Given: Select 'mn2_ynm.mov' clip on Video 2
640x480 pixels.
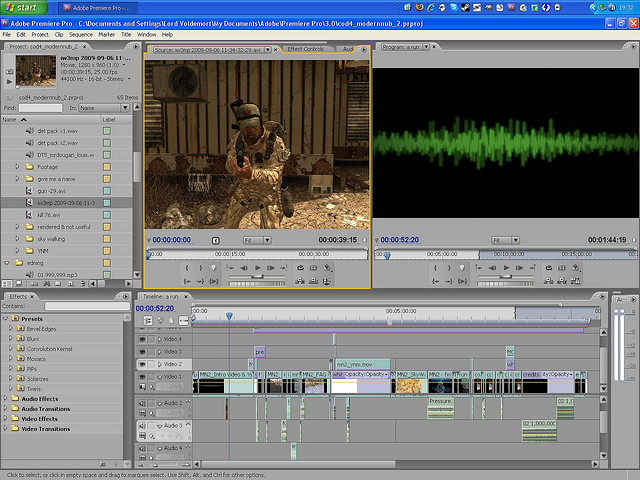Looking at the screenshot, I should (363, 364).
